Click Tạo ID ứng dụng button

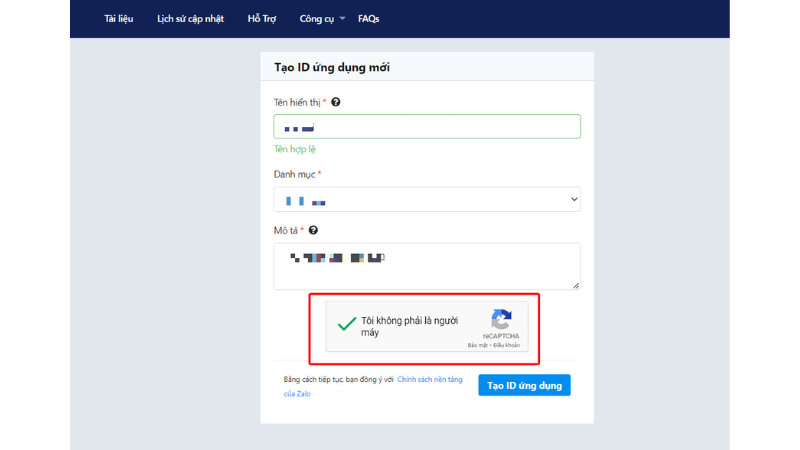coord(524,385)
